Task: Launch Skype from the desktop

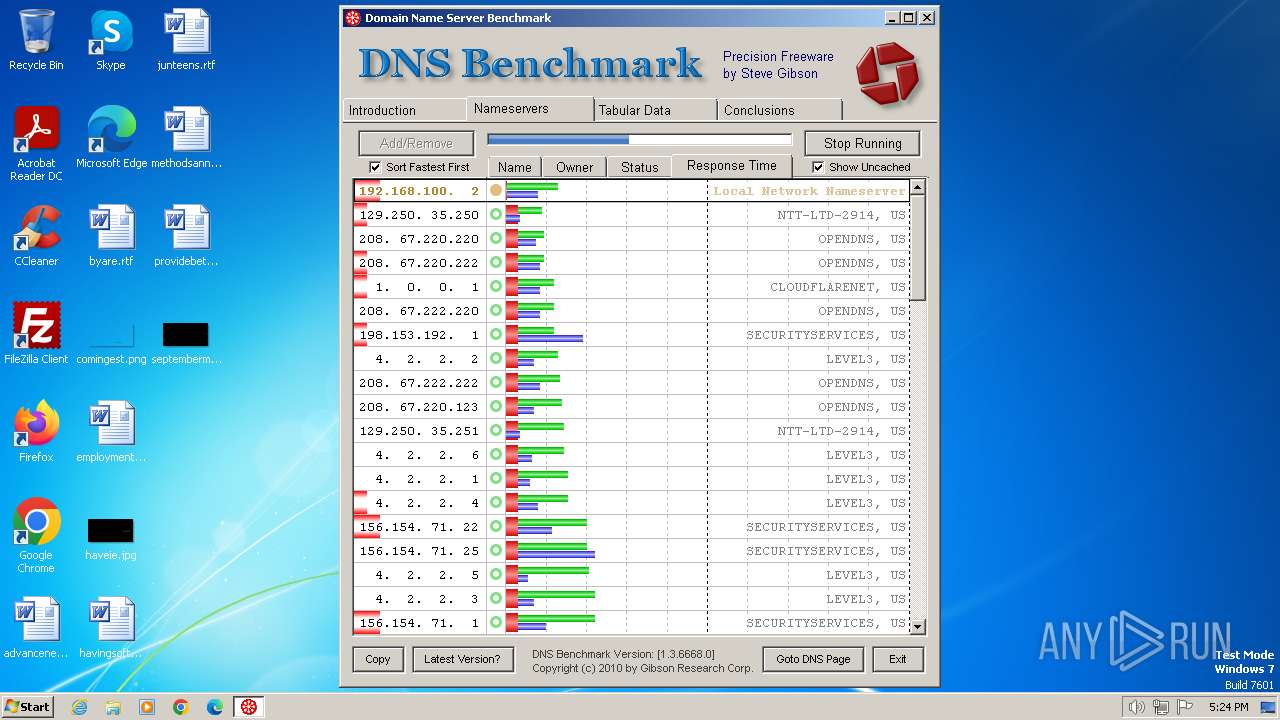Action: click(111, 40)
